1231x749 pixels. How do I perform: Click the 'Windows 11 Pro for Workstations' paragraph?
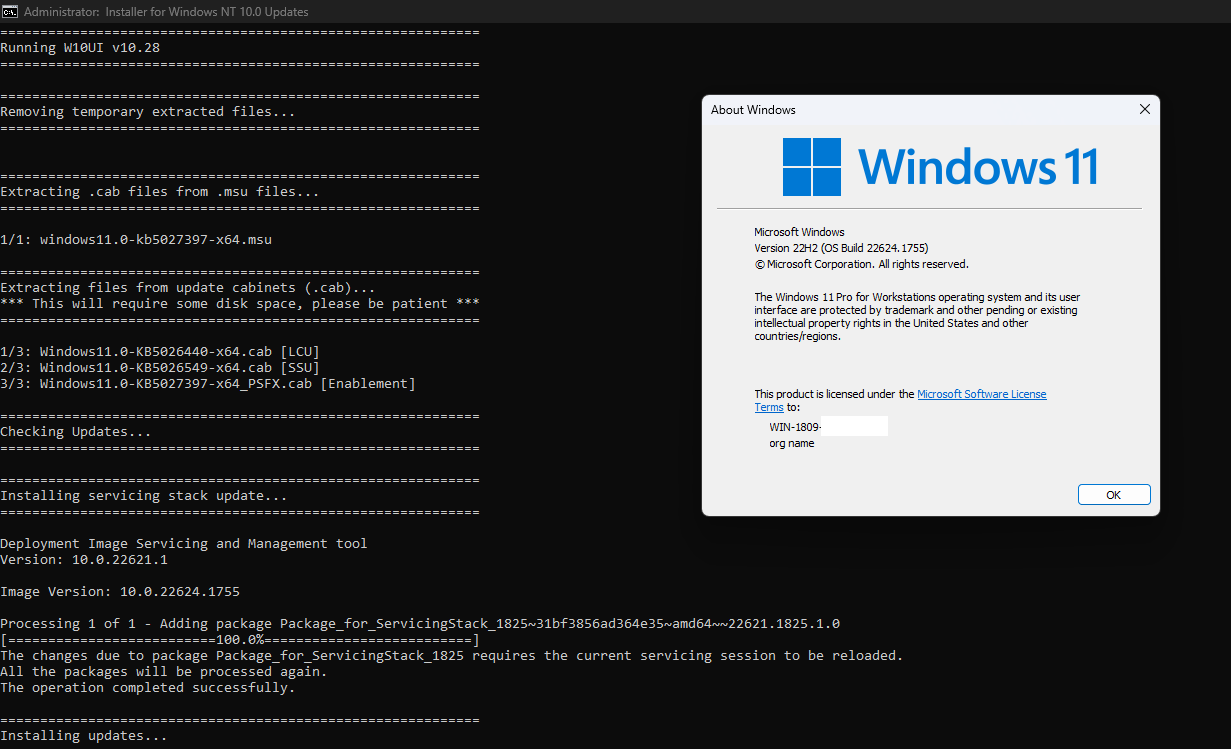pos(917,317)
